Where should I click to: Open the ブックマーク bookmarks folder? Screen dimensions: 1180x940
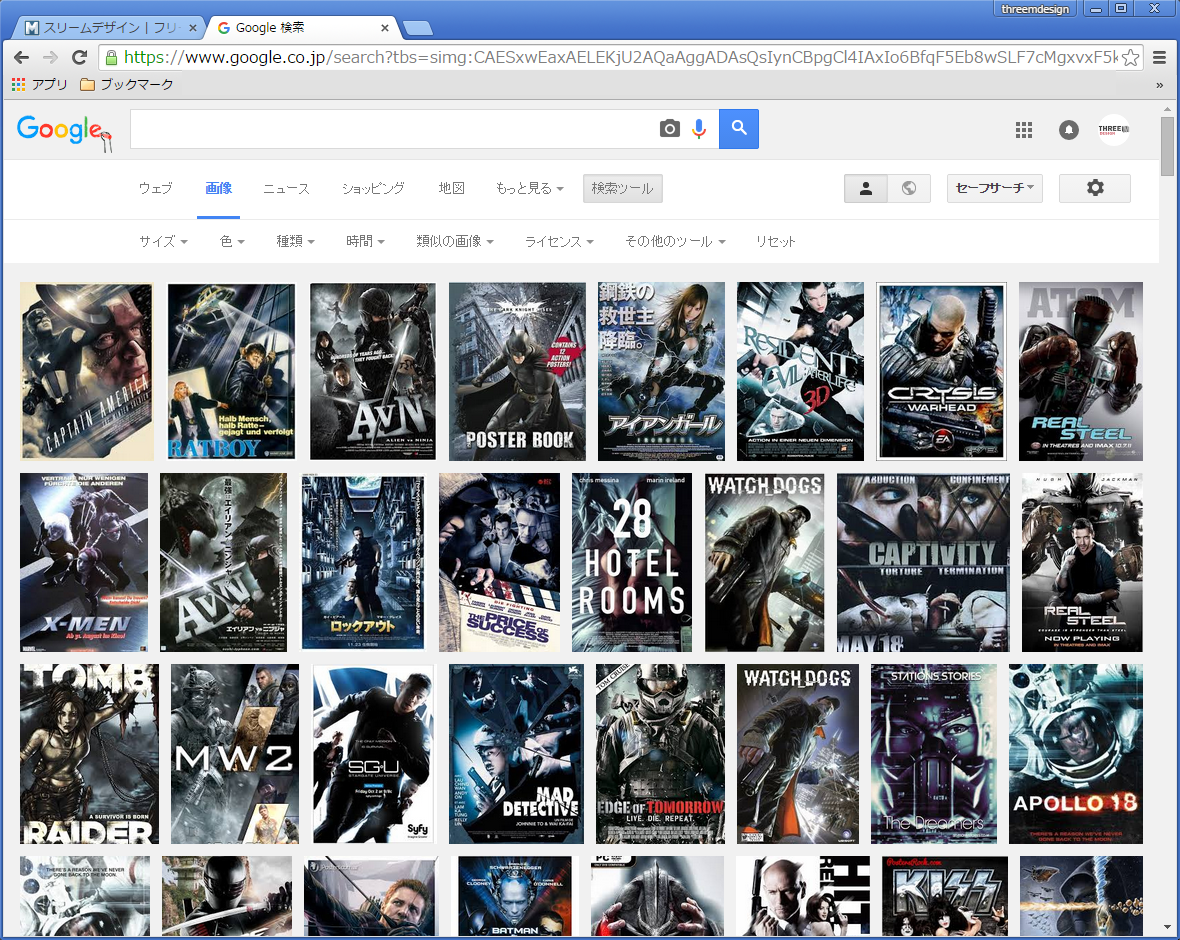pyautogui.click(x=126, y=85)
